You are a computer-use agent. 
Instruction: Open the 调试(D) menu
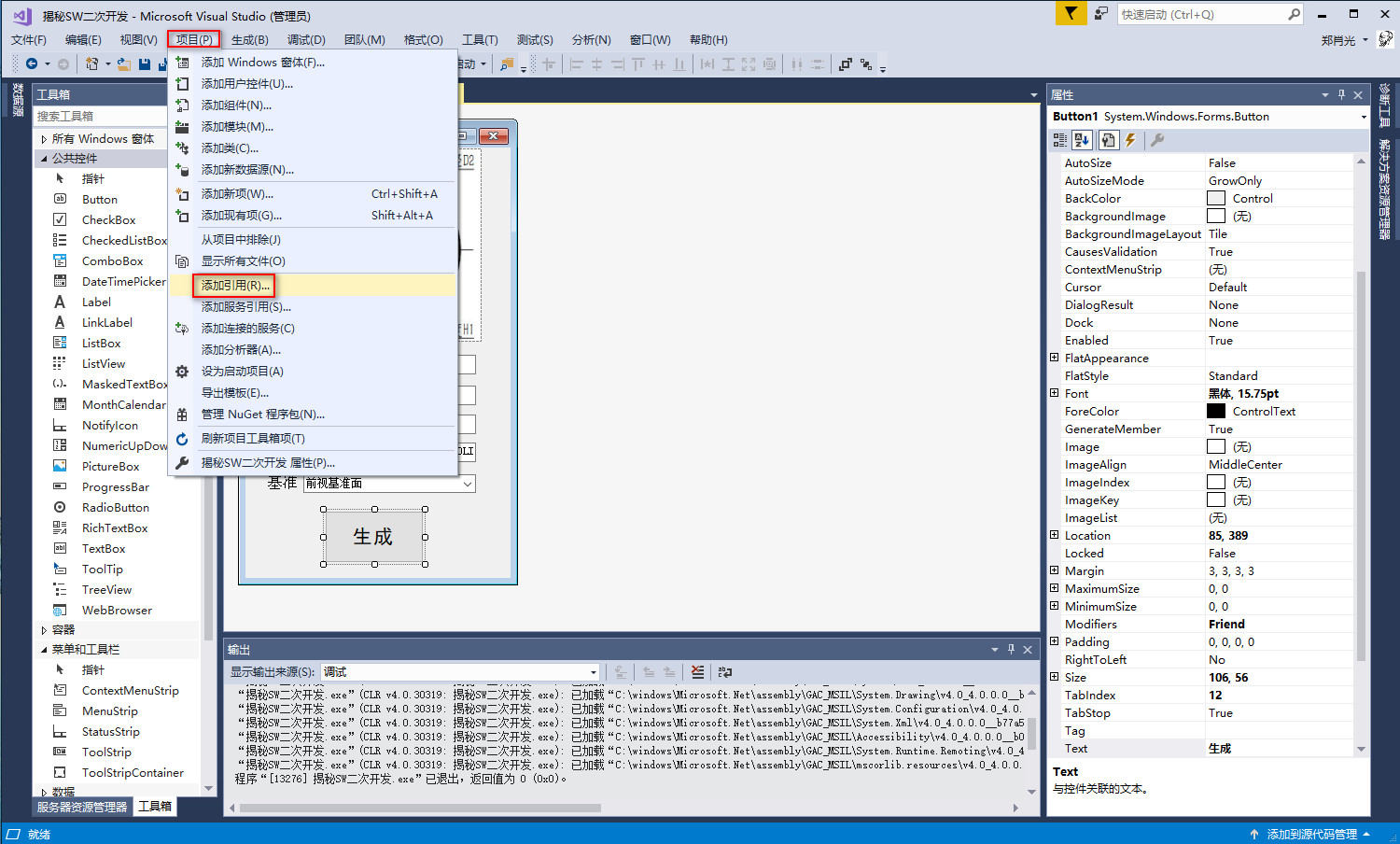306,39
